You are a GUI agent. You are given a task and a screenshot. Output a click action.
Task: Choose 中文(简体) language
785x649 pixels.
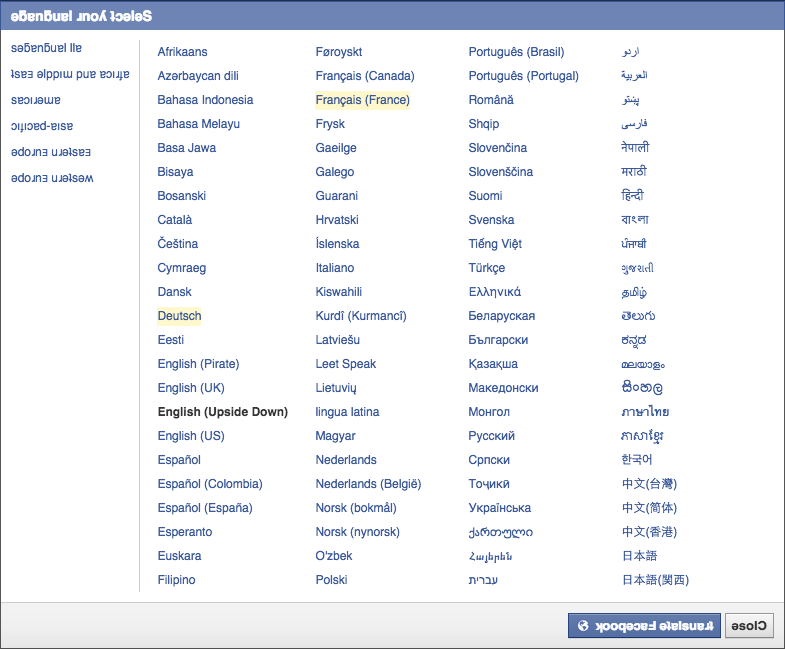[649, 508]
